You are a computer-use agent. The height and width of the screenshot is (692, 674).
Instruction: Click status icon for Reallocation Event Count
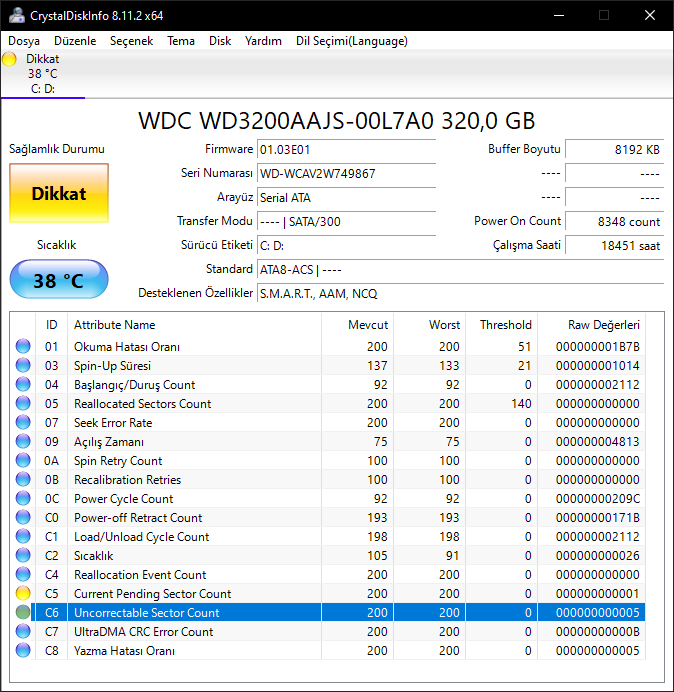pos(23,574)
